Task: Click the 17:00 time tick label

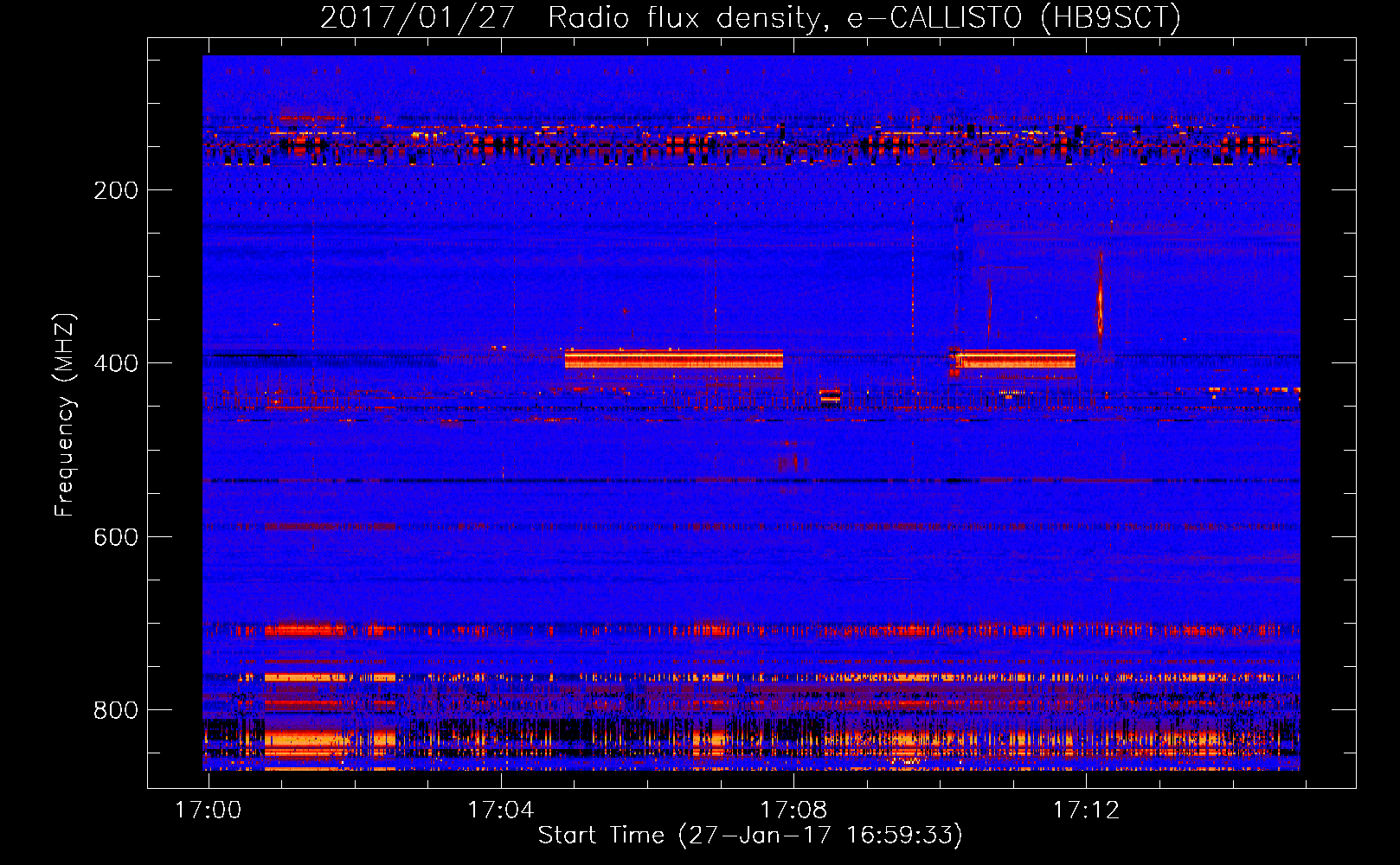Action: point(208,811)
